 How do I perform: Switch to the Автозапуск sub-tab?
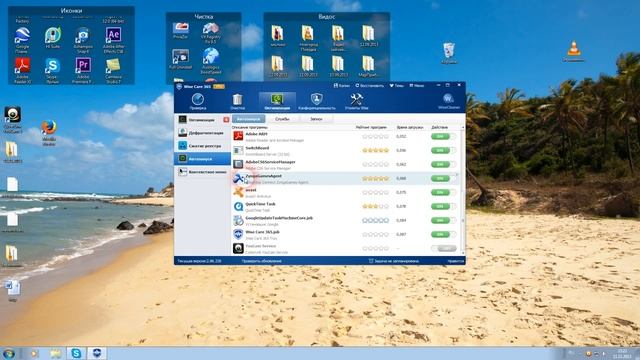click(x=249, y=119)
